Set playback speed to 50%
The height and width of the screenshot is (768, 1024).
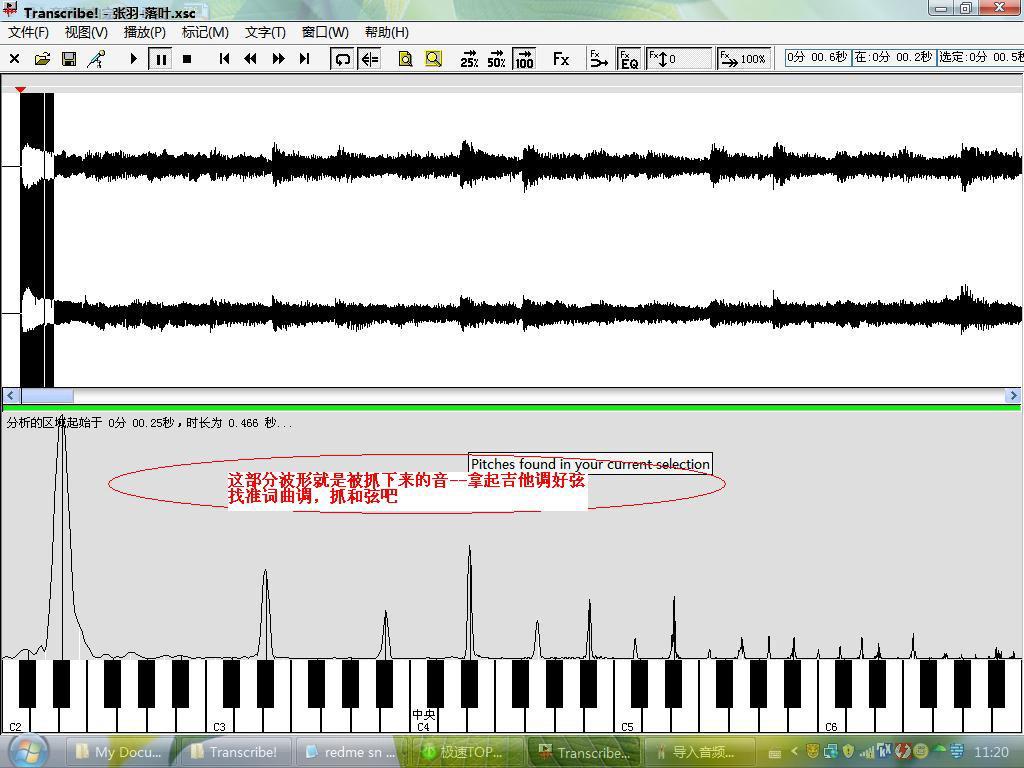click(496, 59)
